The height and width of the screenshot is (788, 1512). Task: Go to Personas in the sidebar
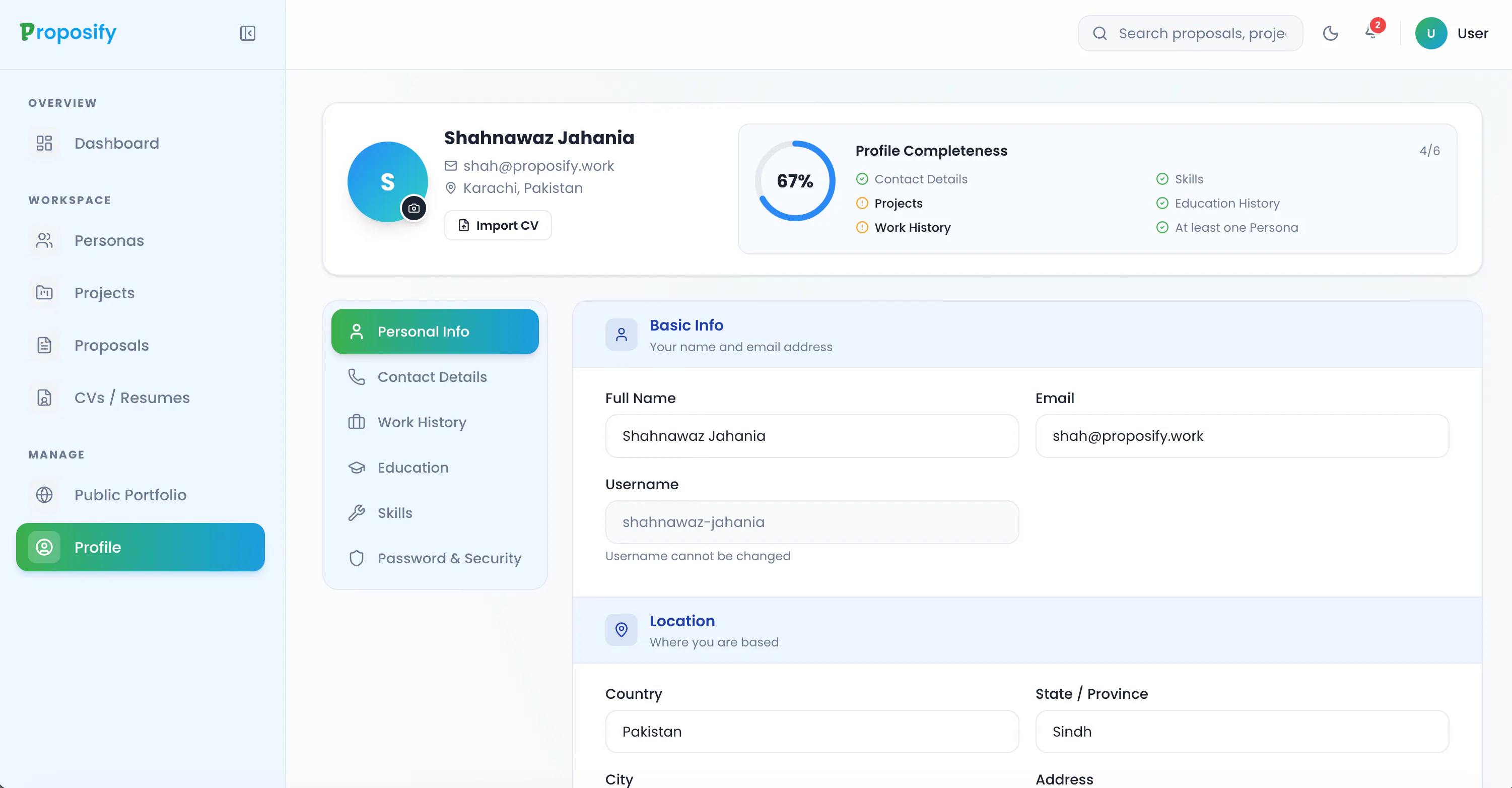click(x=141, y=241)
